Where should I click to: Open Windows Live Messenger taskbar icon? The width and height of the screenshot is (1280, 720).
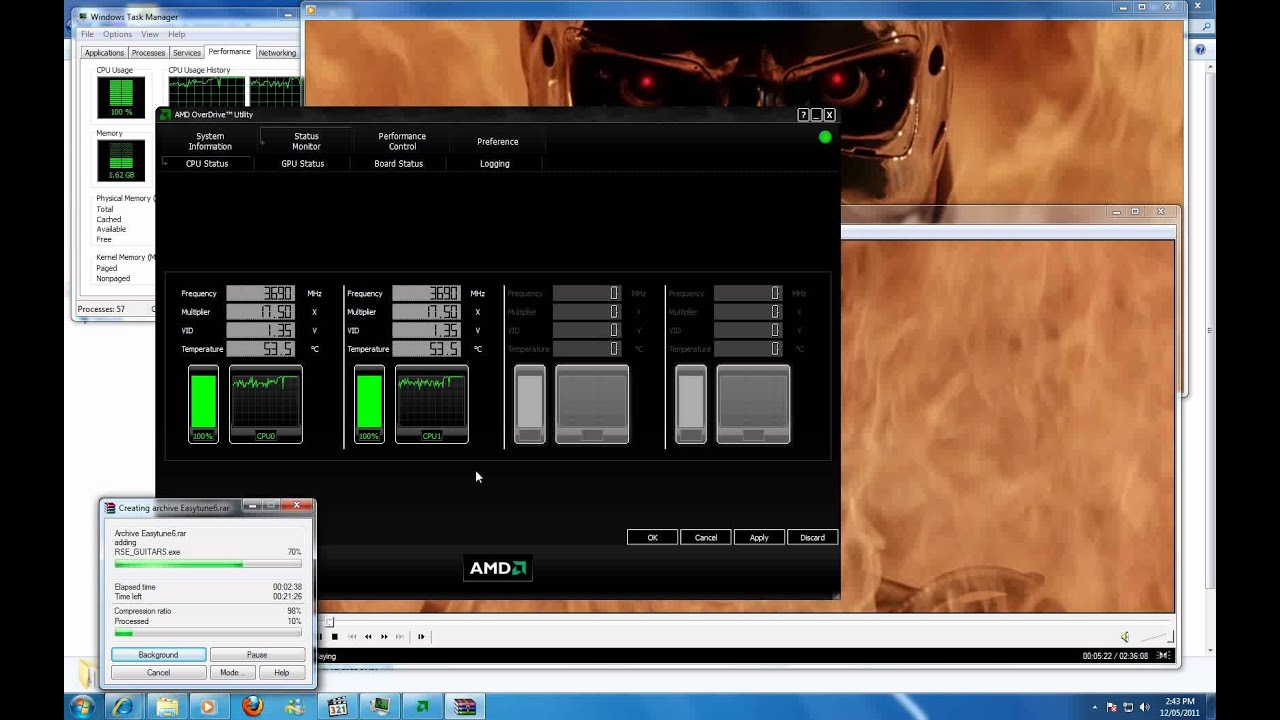pos(294,706)
